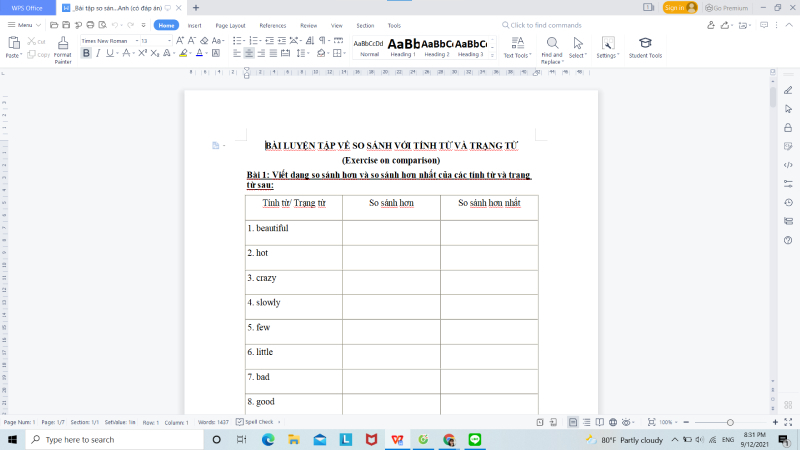Apply the Normal style
800x450 pixels.
point(369,47)
